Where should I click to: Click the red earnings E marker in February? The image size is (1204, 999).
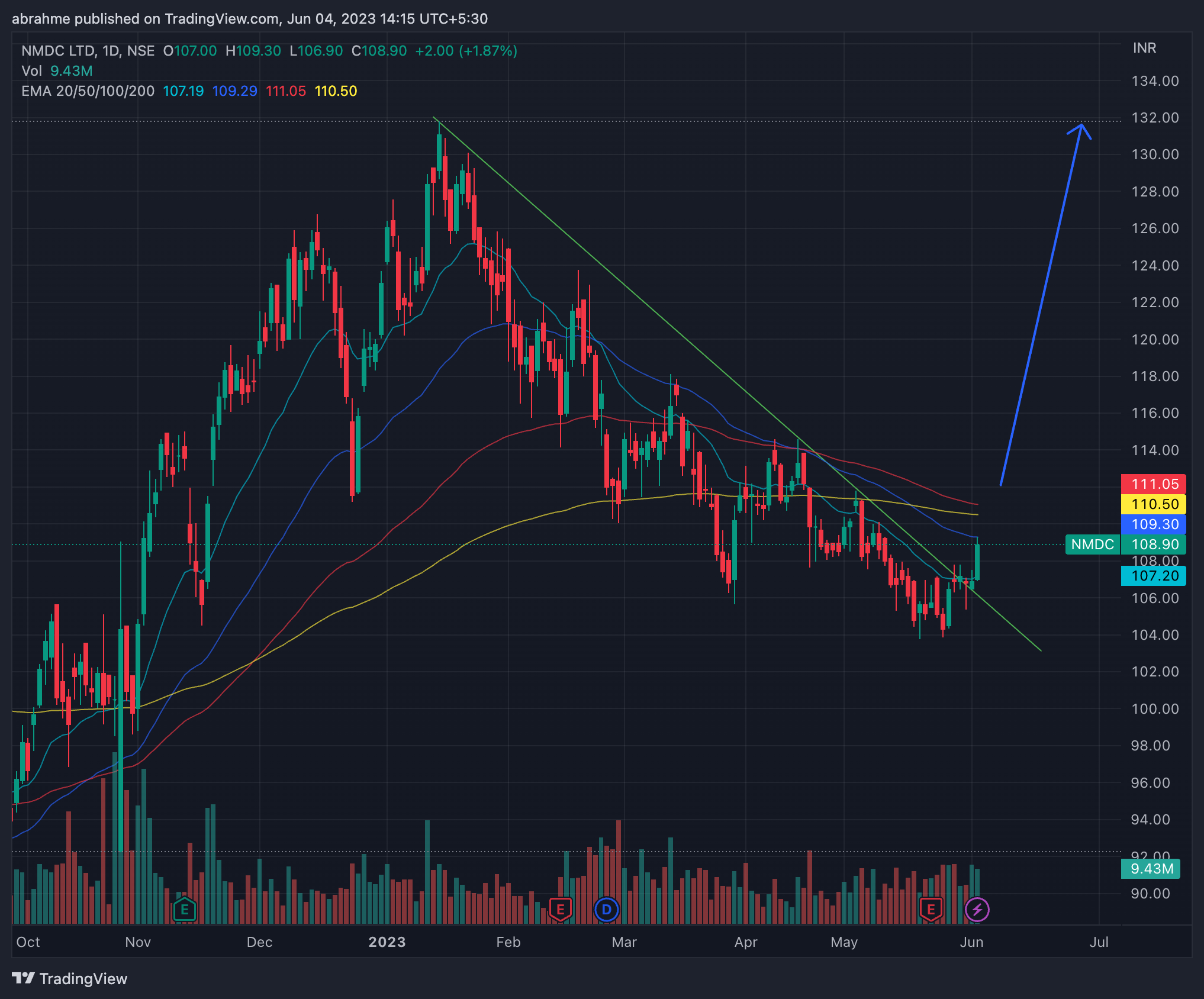click(x=560, y=910)
